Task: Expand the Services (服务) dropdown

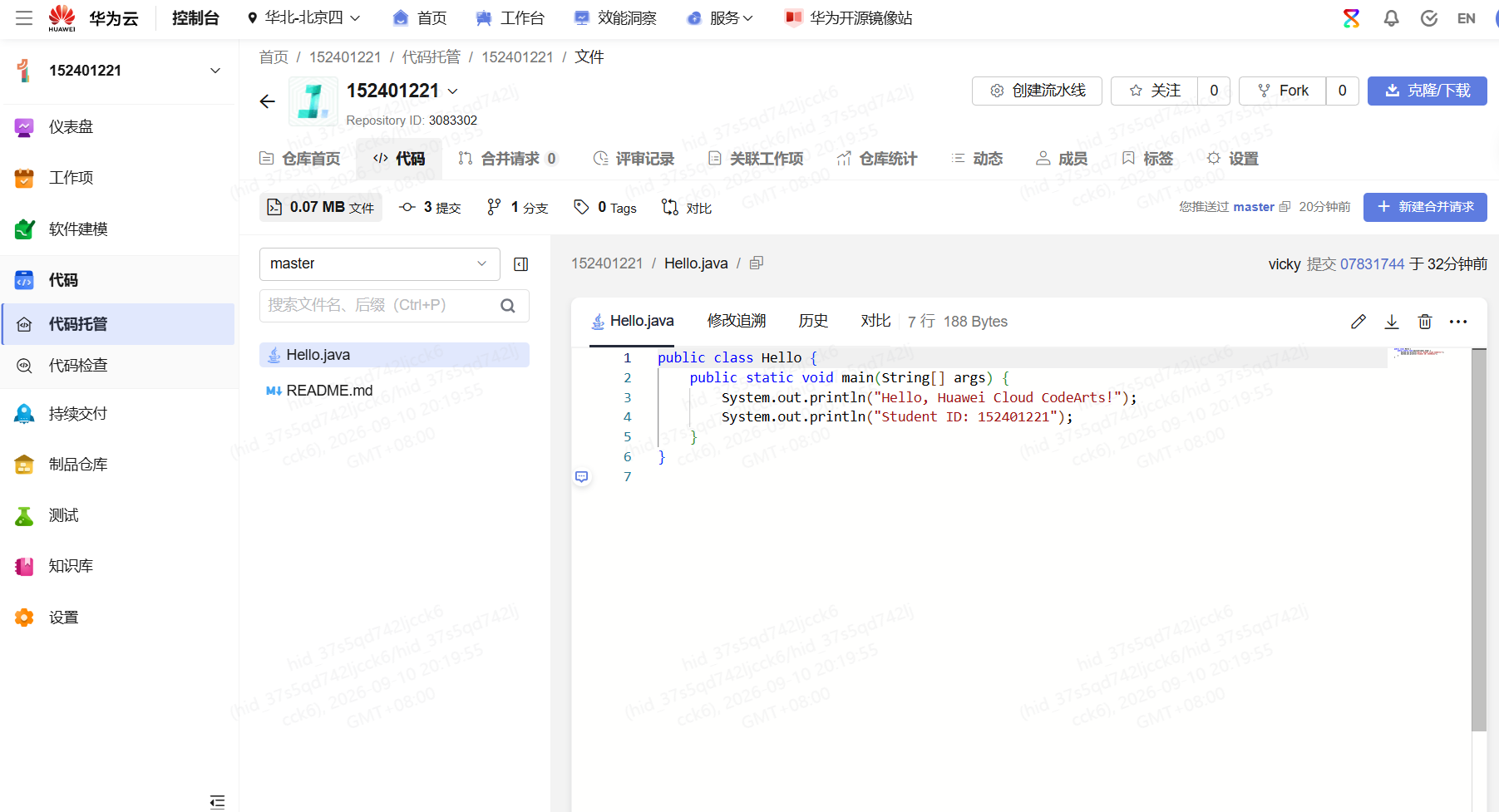Action: click(x=720, y=18)
